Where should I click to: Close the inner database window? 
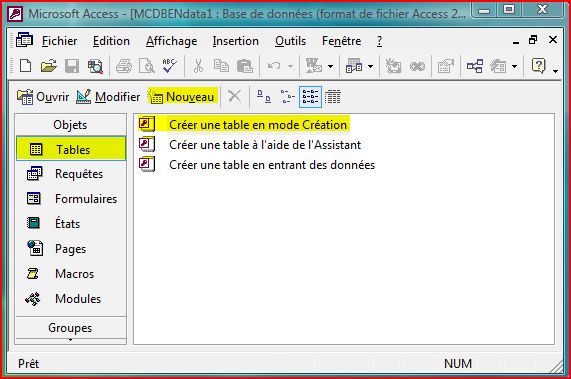coord(553,40)
